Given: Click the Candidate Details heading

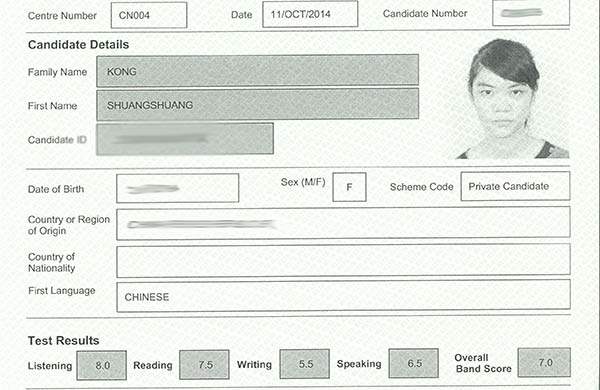Looking at the screenshot, I should [x=78, y=45].
